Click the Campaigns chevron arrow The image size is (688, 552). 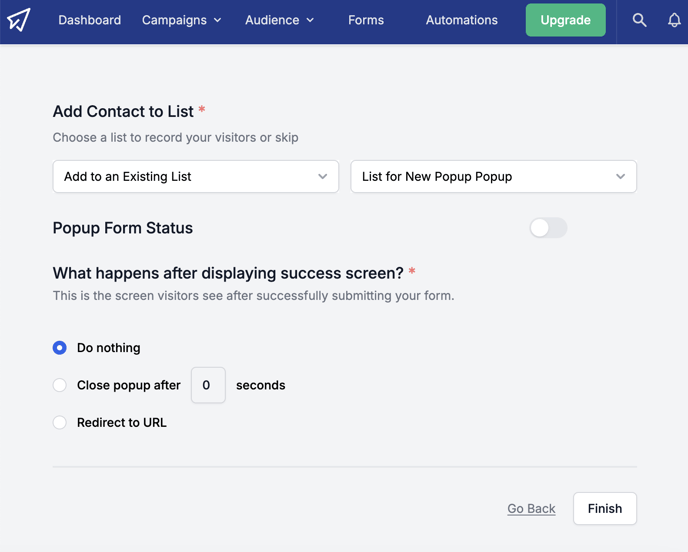[x=218, y=20]
